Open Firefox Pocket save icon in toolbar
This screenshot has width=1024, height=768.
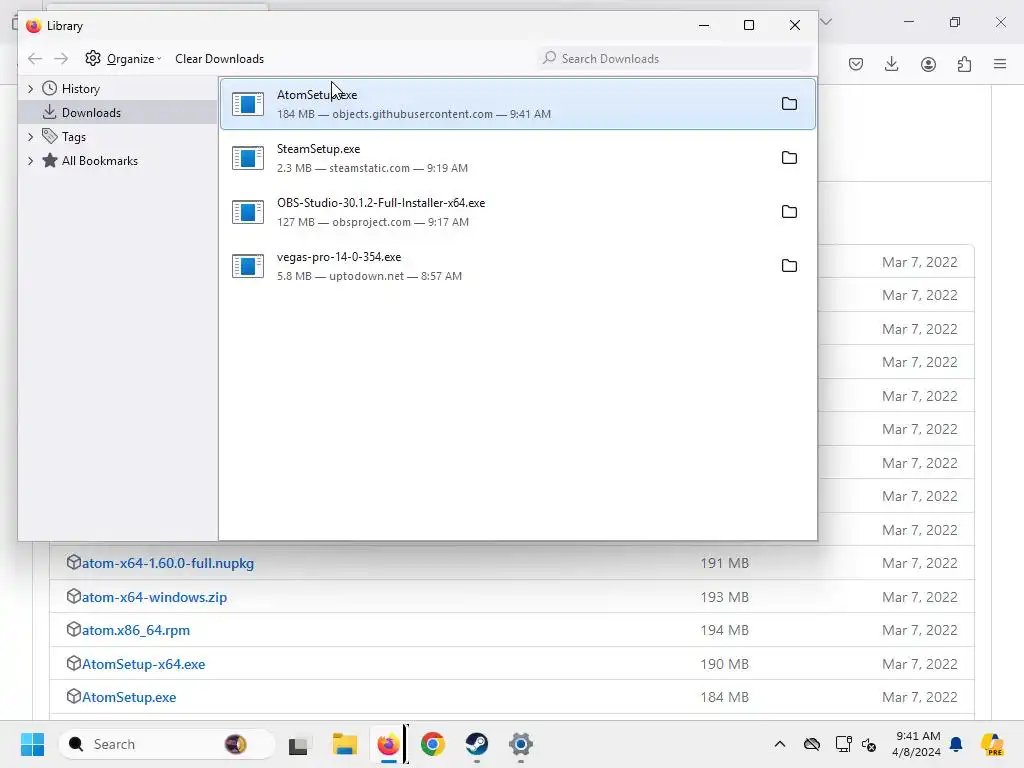[x=856, y=64]
